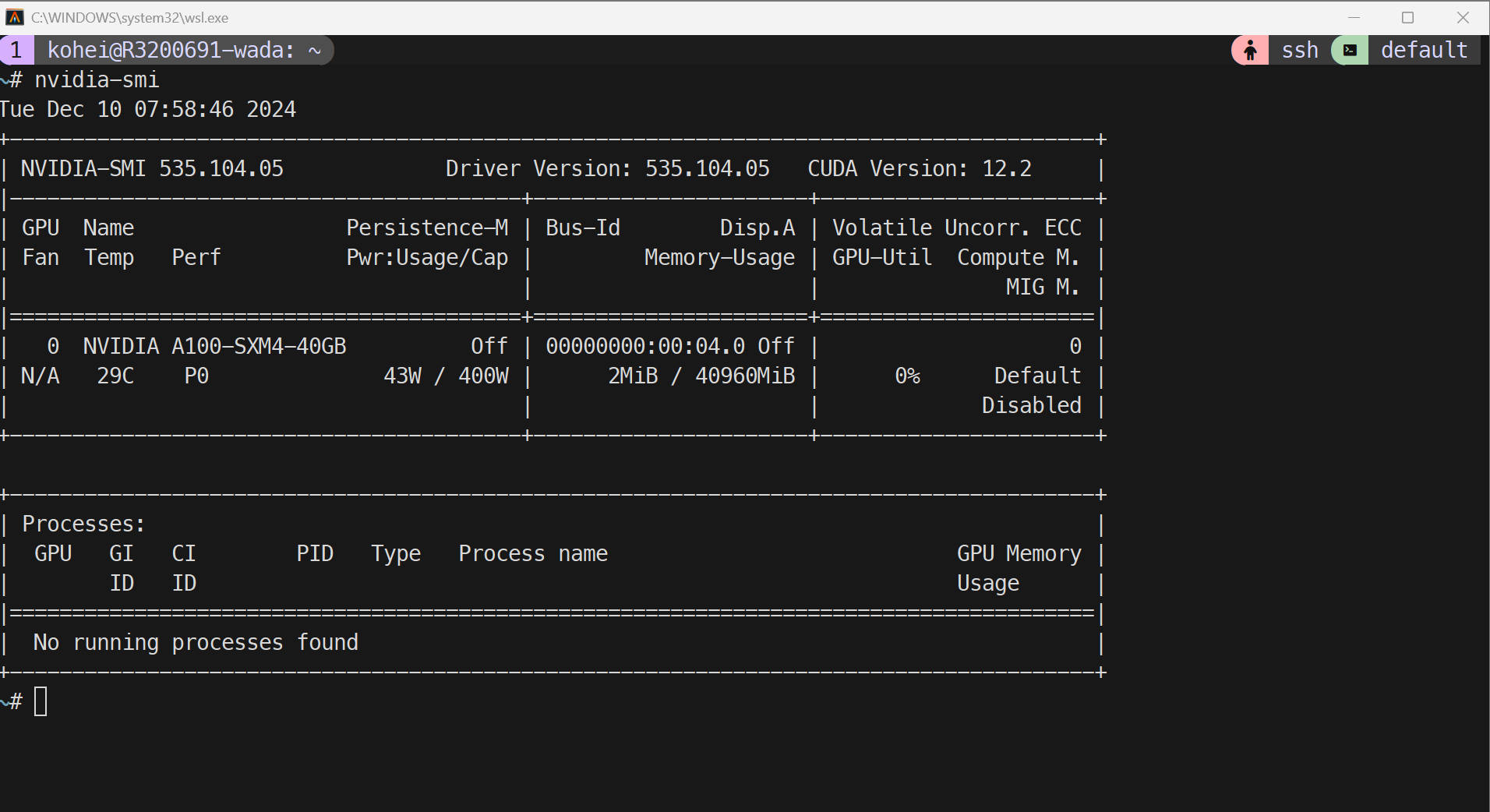This screenshot has width=1490, height=812.
Task: Click the ssh status label
Action: 1300,51
